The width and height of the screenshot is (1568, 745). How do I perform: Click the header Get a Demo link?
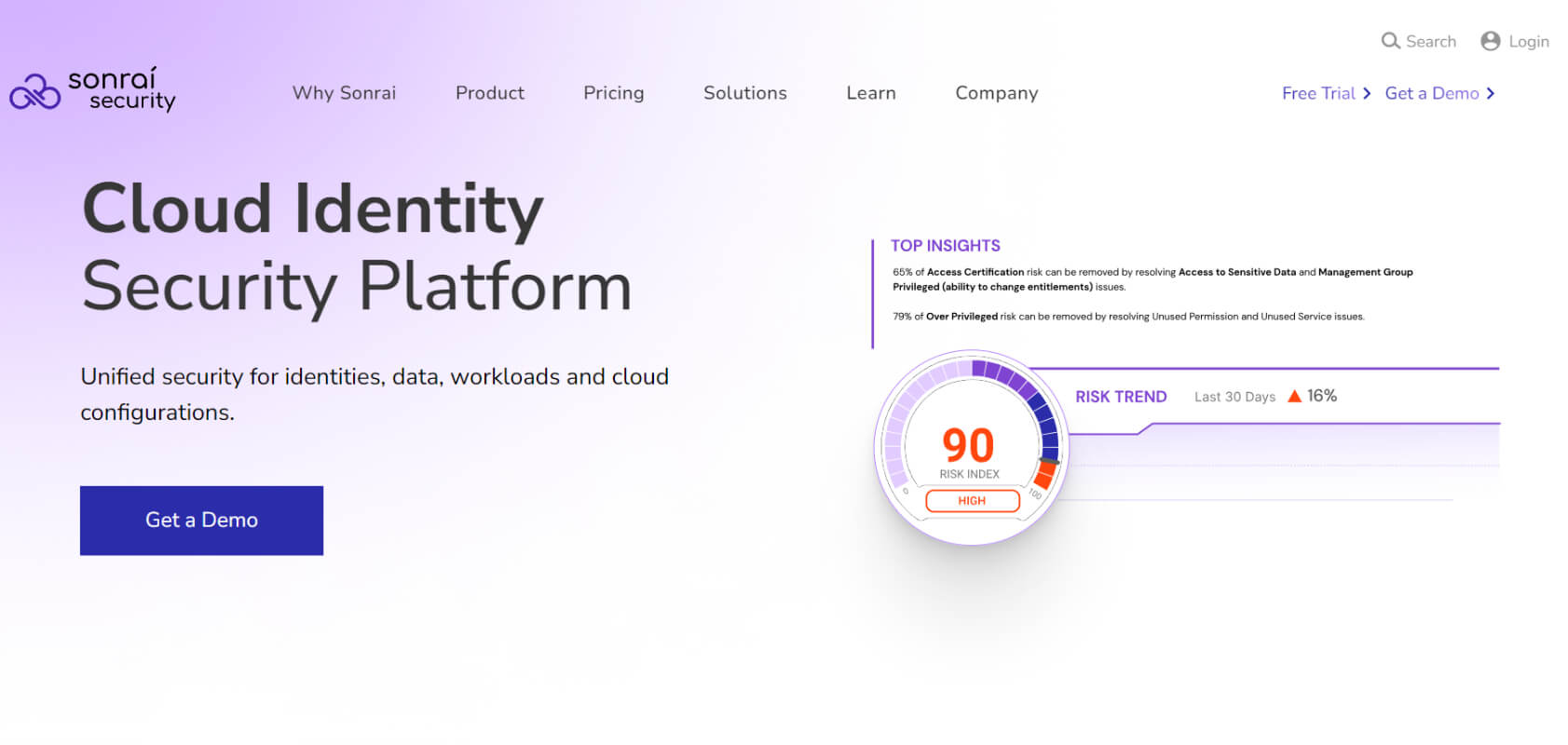point(1432,93)
